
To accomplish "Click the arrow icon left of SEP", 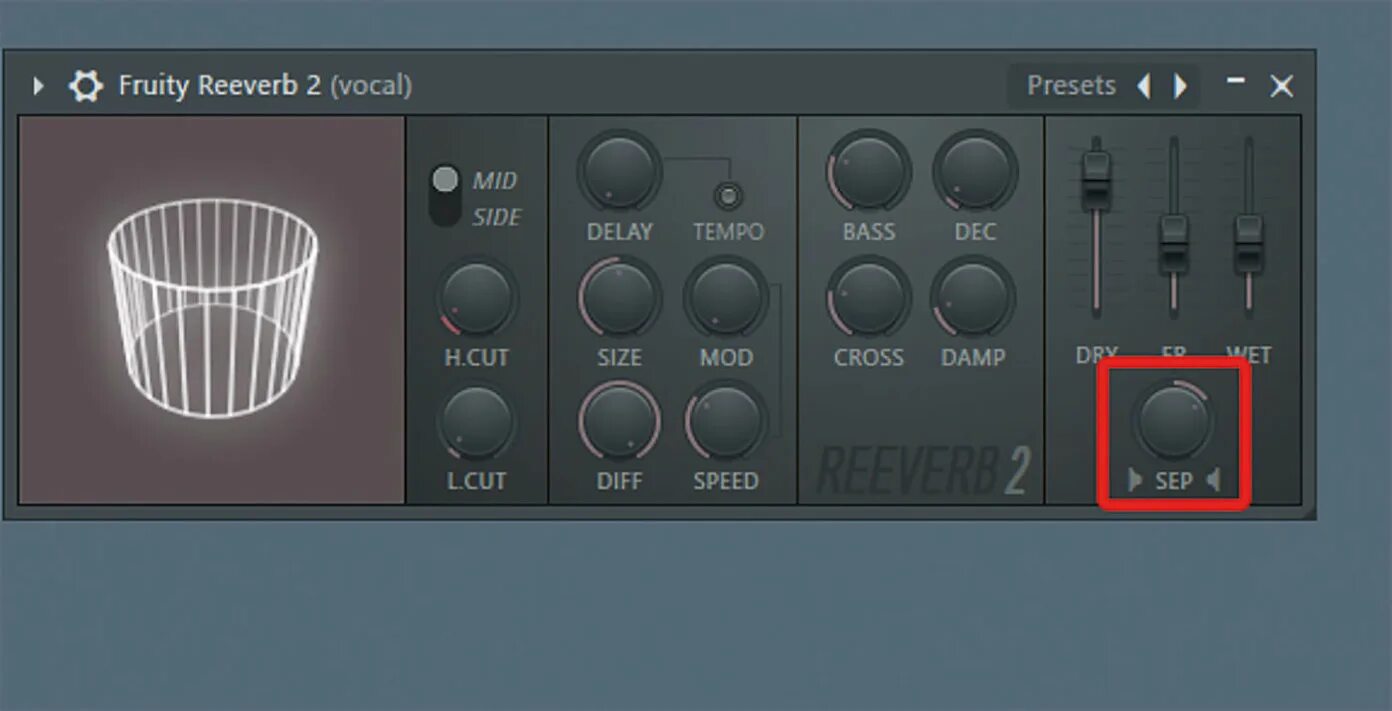I will (1135, 481).
